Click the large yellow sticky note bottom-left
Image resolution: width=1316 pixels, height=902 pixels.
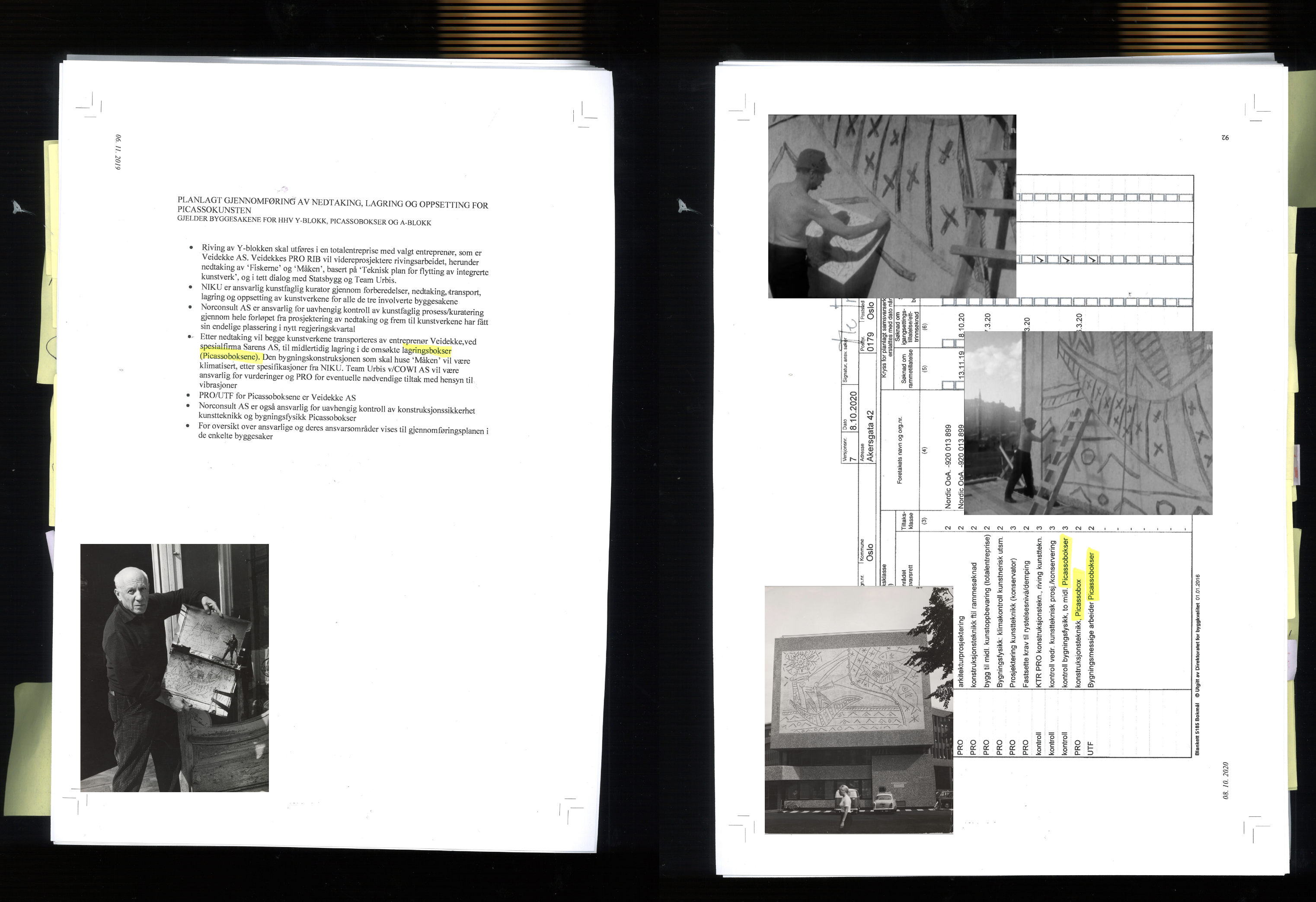coord(27,748)
